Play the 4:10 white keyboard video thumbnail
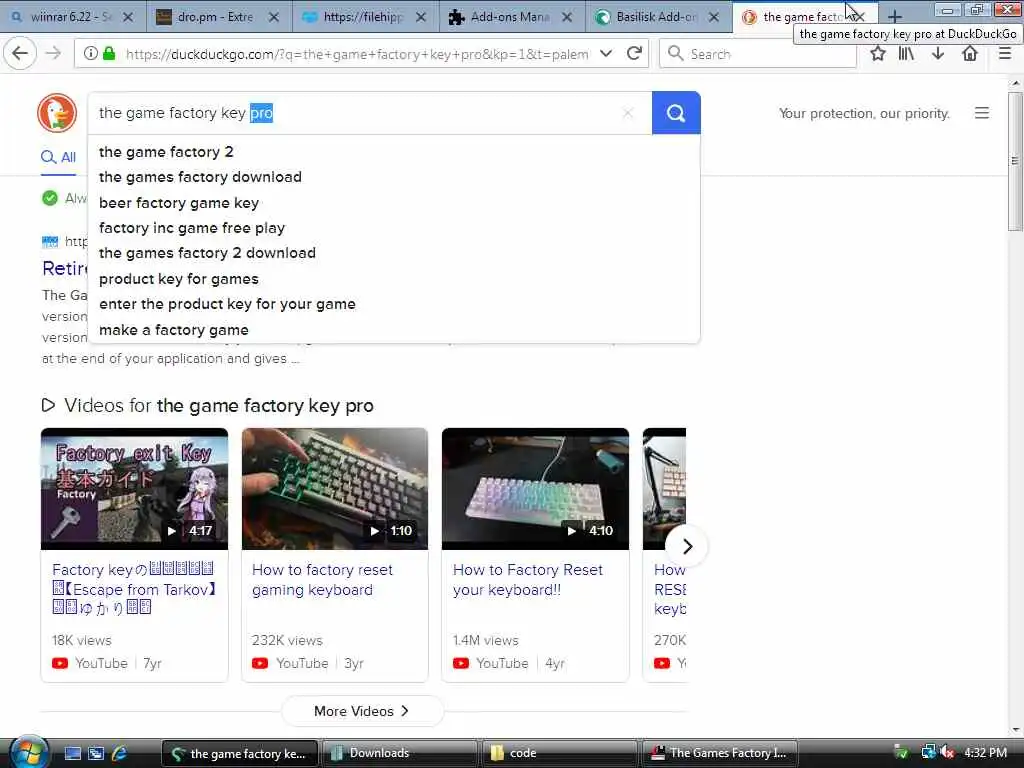 pyautogui.click(x=536, y=488)
